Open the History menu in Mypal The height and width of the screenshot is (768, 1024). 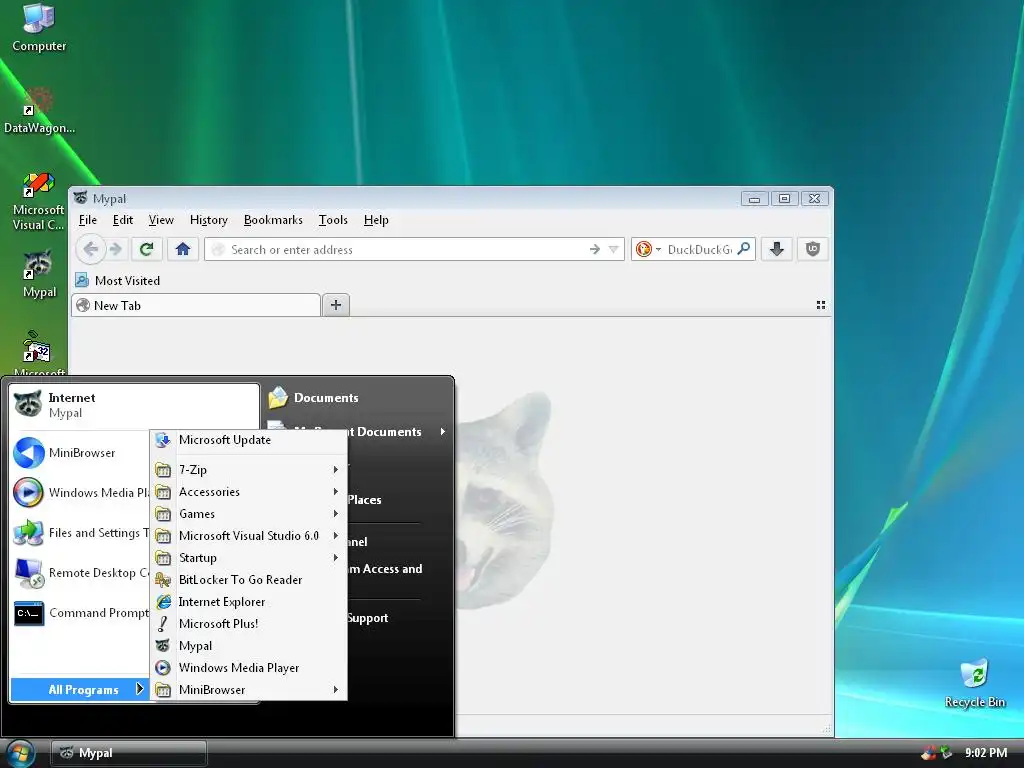pyautogui.click(x=209, y=220)
